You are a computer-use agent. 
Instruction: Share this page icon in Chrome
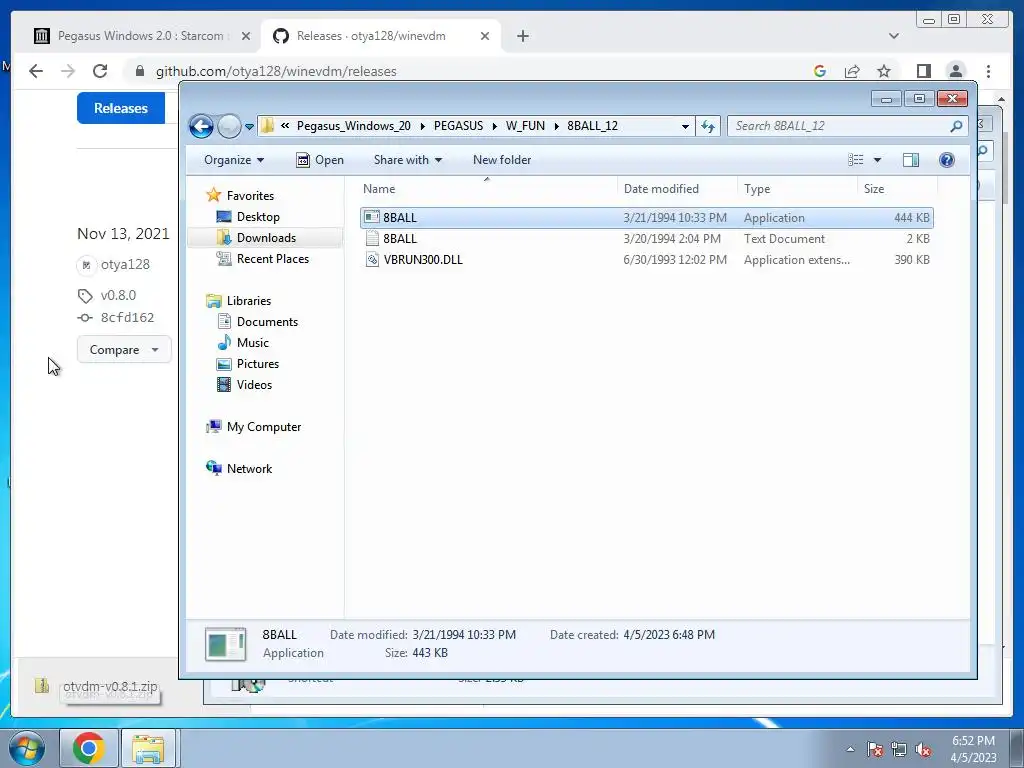(x=852, y=71)
